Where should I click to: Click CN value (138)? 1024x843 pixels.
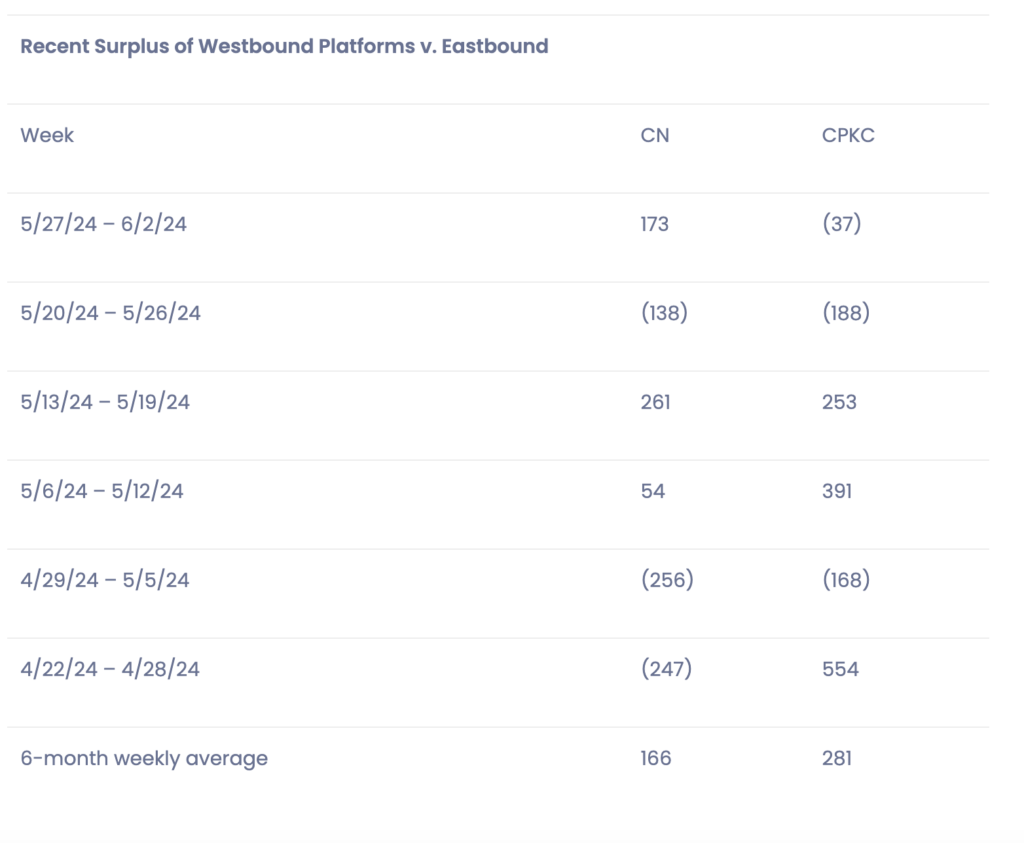(x=664, y=313)
